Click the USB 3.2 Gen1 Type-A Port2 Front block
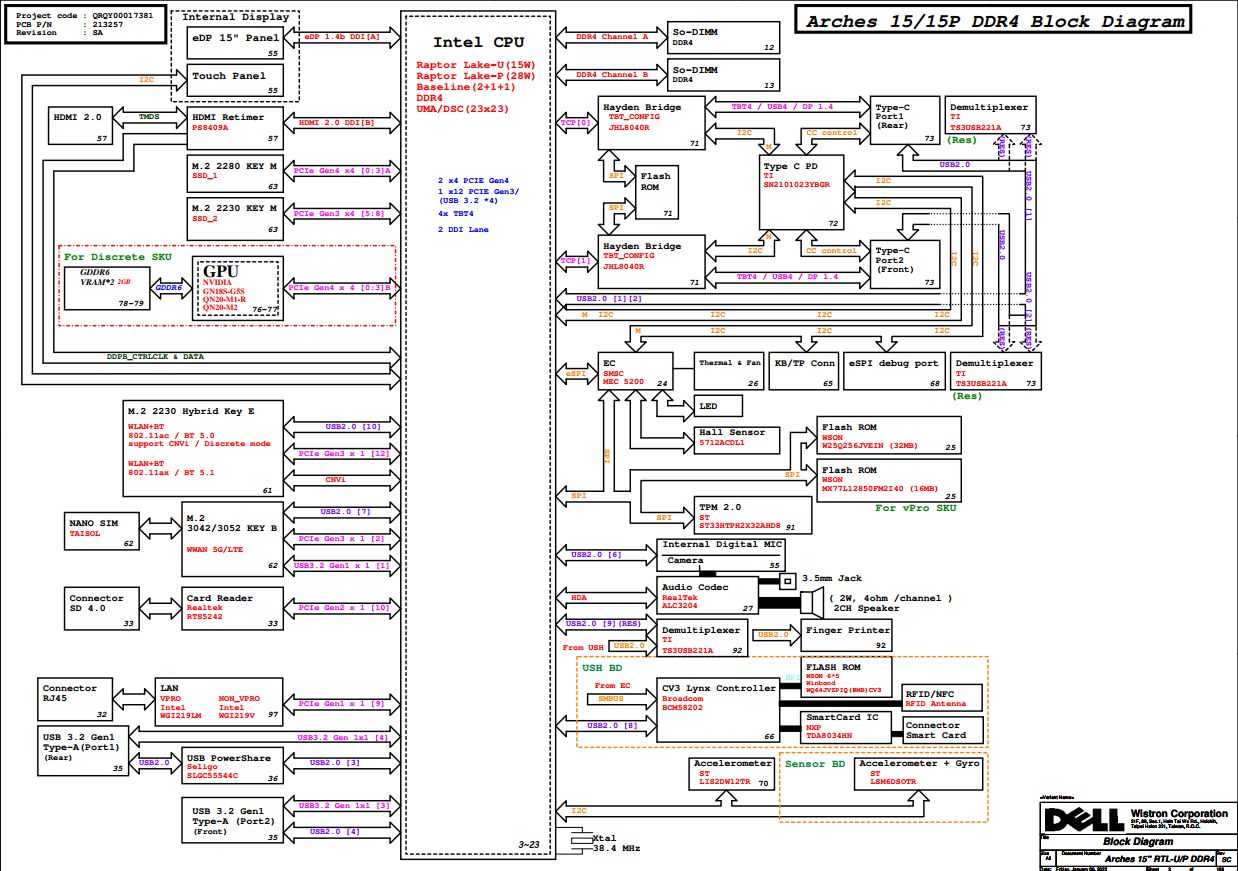 click(x=232, y=820)
